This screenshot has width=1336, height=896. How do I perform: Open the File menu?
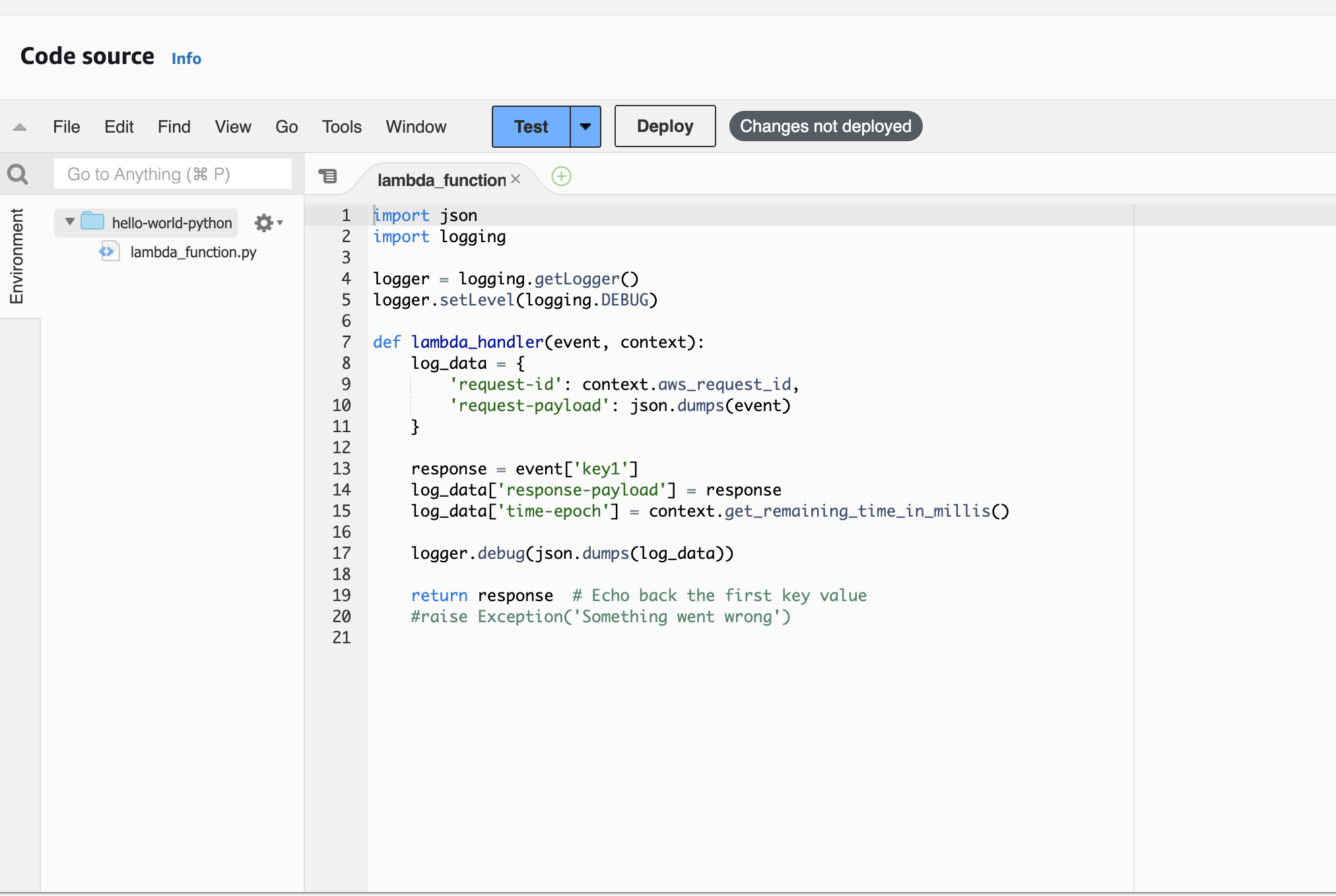tap(66, 127)
